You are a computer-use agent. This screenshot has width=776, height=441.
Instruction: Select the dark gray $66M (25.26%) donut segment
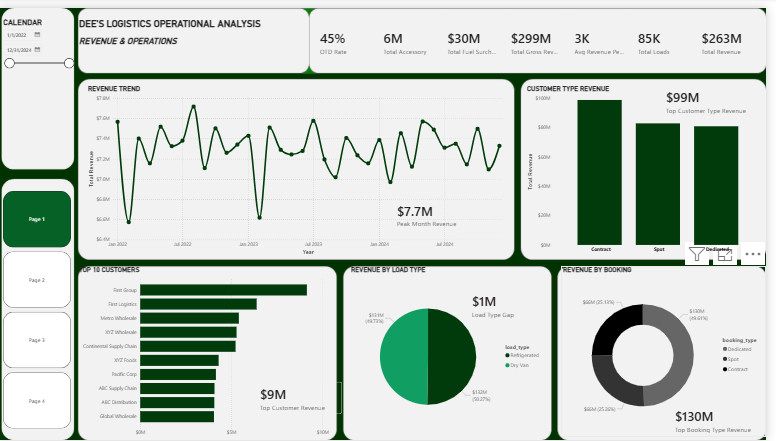[614, 385]
